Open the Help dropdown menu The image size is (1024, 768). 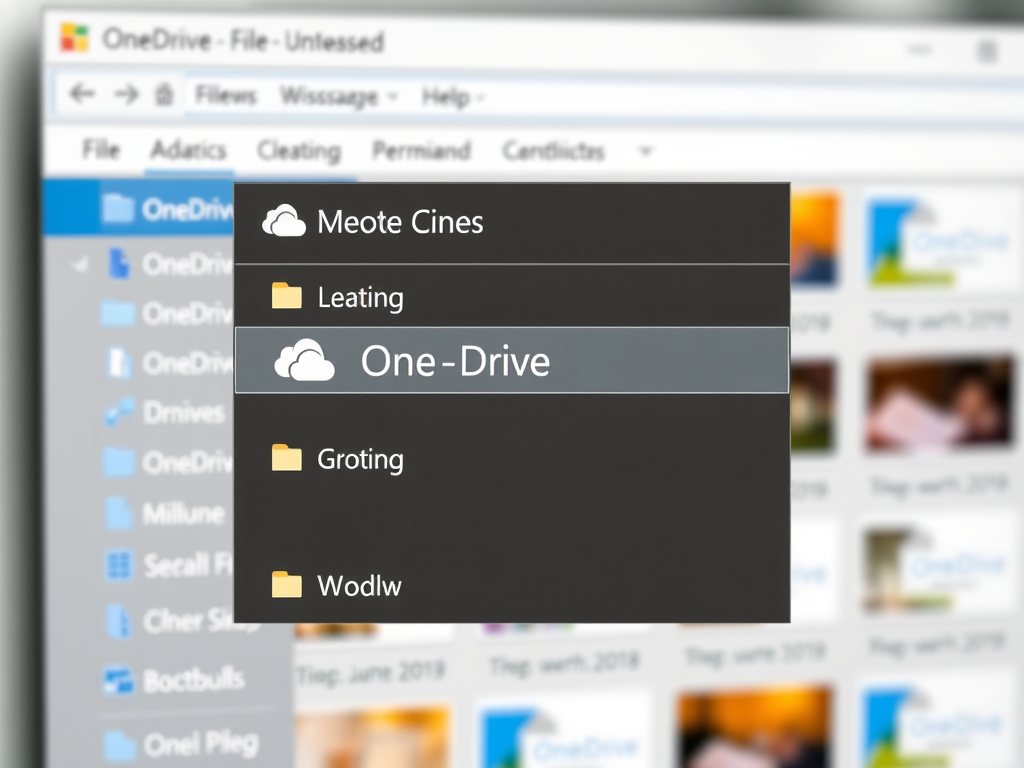(453, 98)
